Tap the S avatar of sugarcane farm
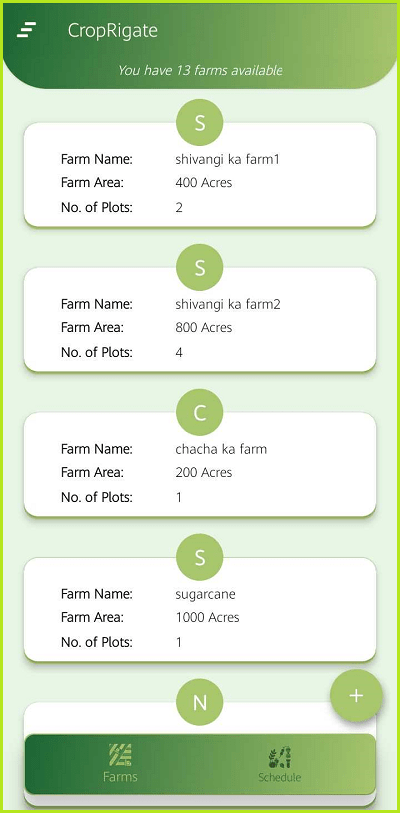The width and height of the screenshot is (400, 813). point(200,558)
